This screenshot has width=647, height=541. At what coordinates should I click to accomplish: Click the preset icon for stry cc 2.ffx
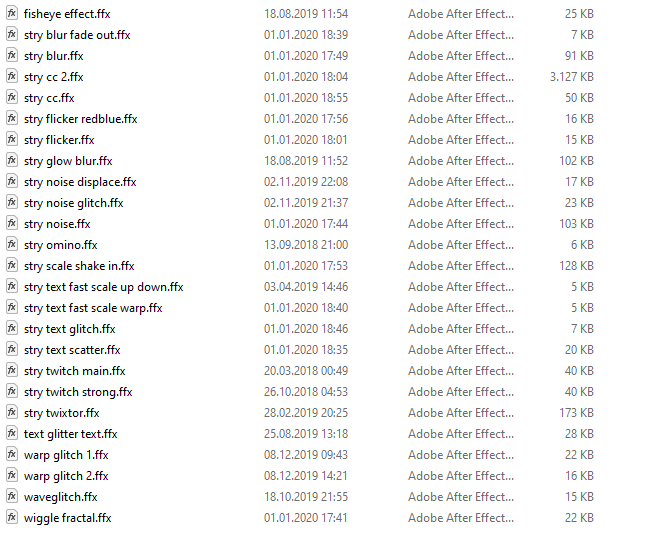click(x=12, y=76)
